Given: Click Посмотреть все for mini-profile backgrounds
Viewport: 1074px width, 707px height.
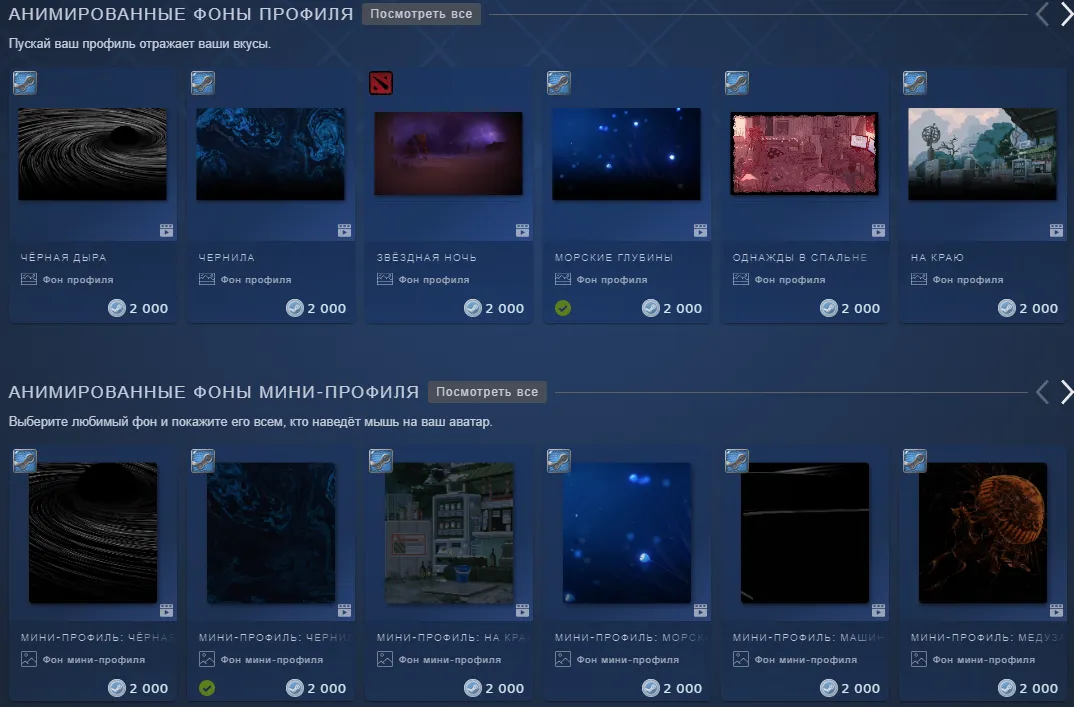Looking at the screenshot, I should 487,392.
